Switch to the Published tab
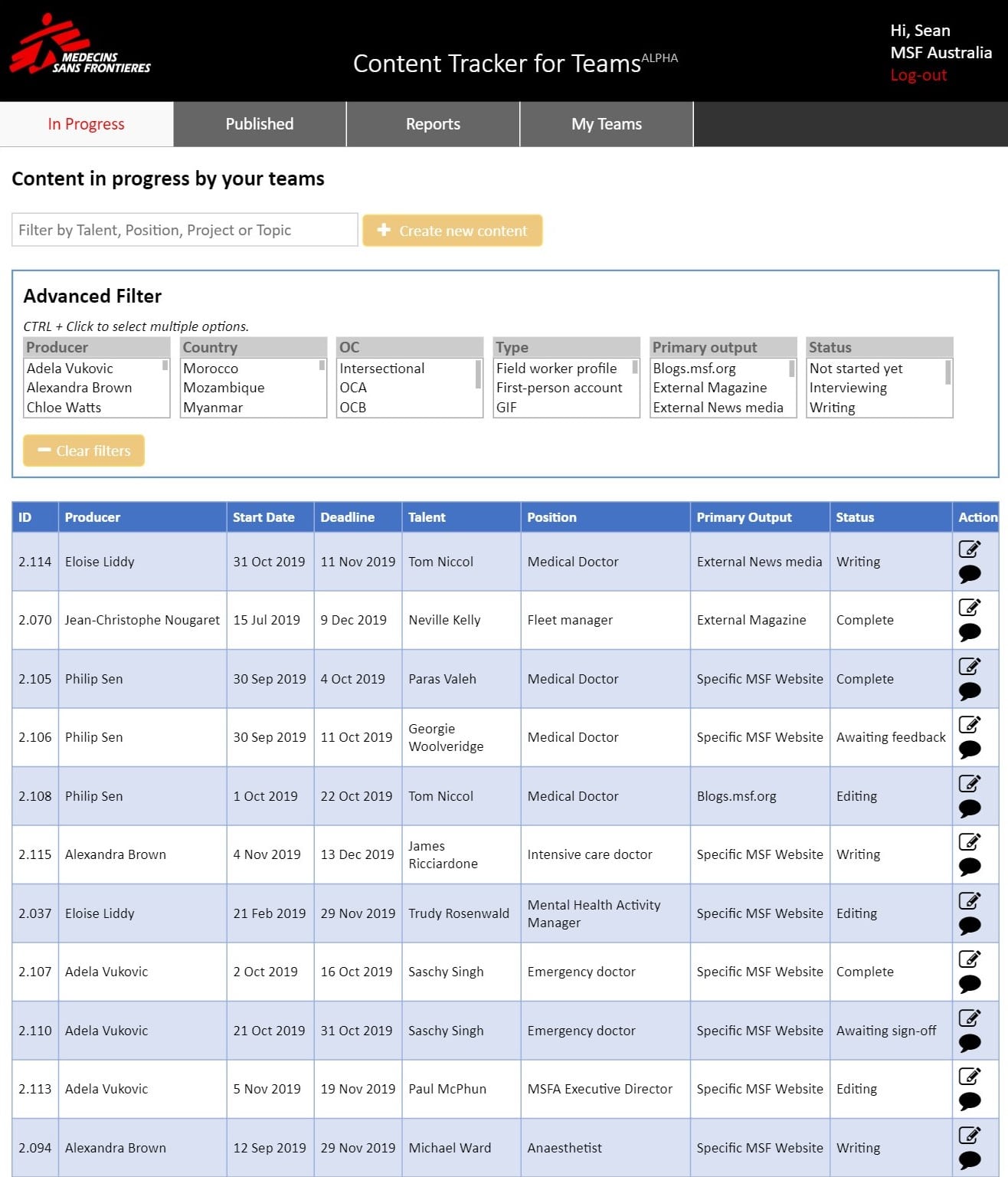 point(260,124)
